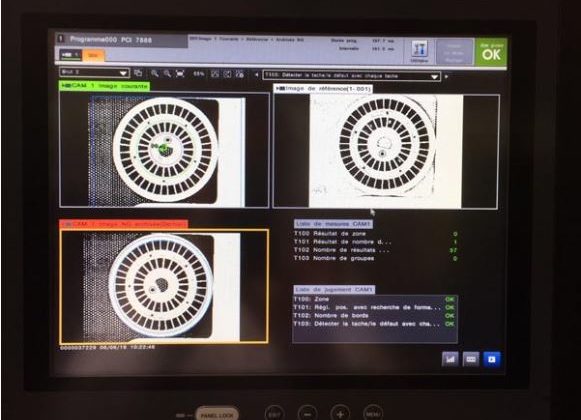Select the archived NG image thumbnail
The height and width of the screenshot is (420, 581).
(164, 287)
